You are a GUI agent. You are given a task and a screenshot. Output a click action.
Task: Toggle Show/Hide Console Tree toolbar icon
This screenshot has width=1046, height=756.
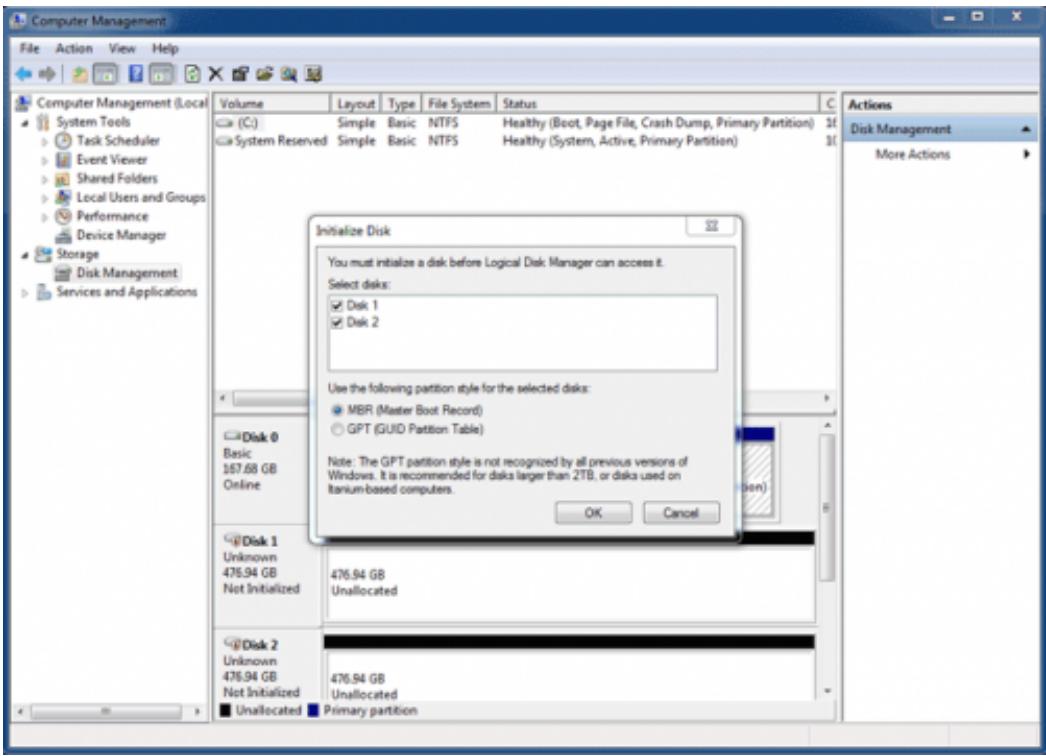click(x=105, y=74)
